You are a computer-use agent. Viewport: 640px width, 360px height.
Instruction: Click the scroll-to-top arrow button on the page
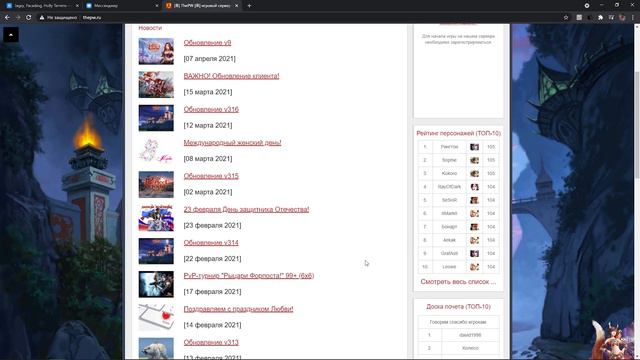coord(11,35)
